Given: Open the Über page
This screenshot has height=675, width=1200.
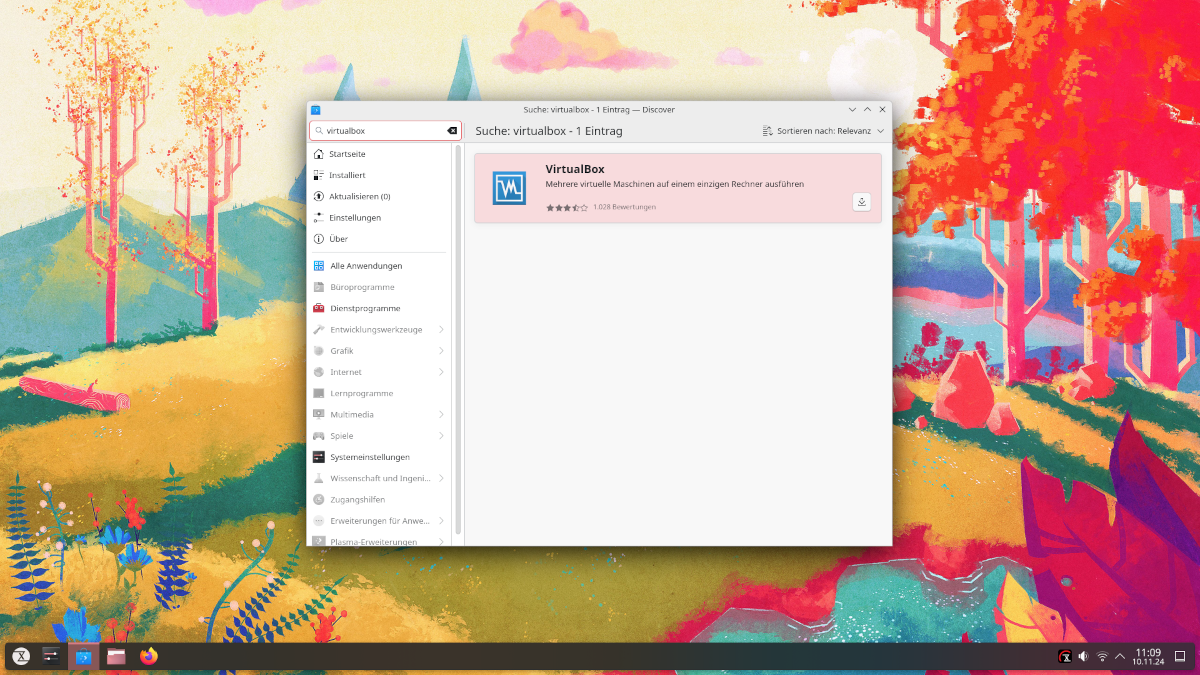Looking at the screenshot, I should (x=380, y=239).
